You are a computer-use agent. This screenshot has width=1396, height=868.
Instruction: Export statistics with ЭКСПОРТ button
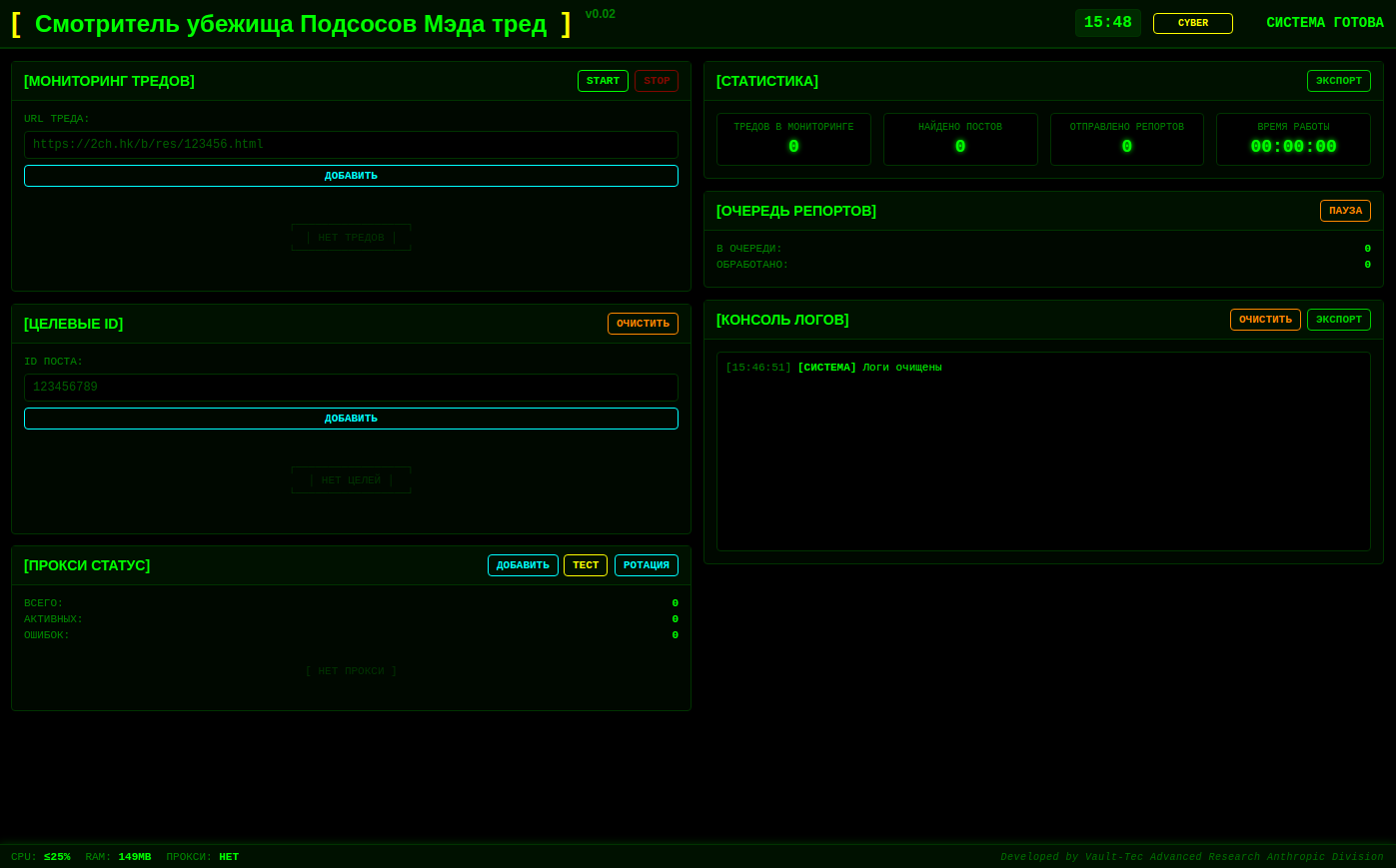coord(1339,81)
